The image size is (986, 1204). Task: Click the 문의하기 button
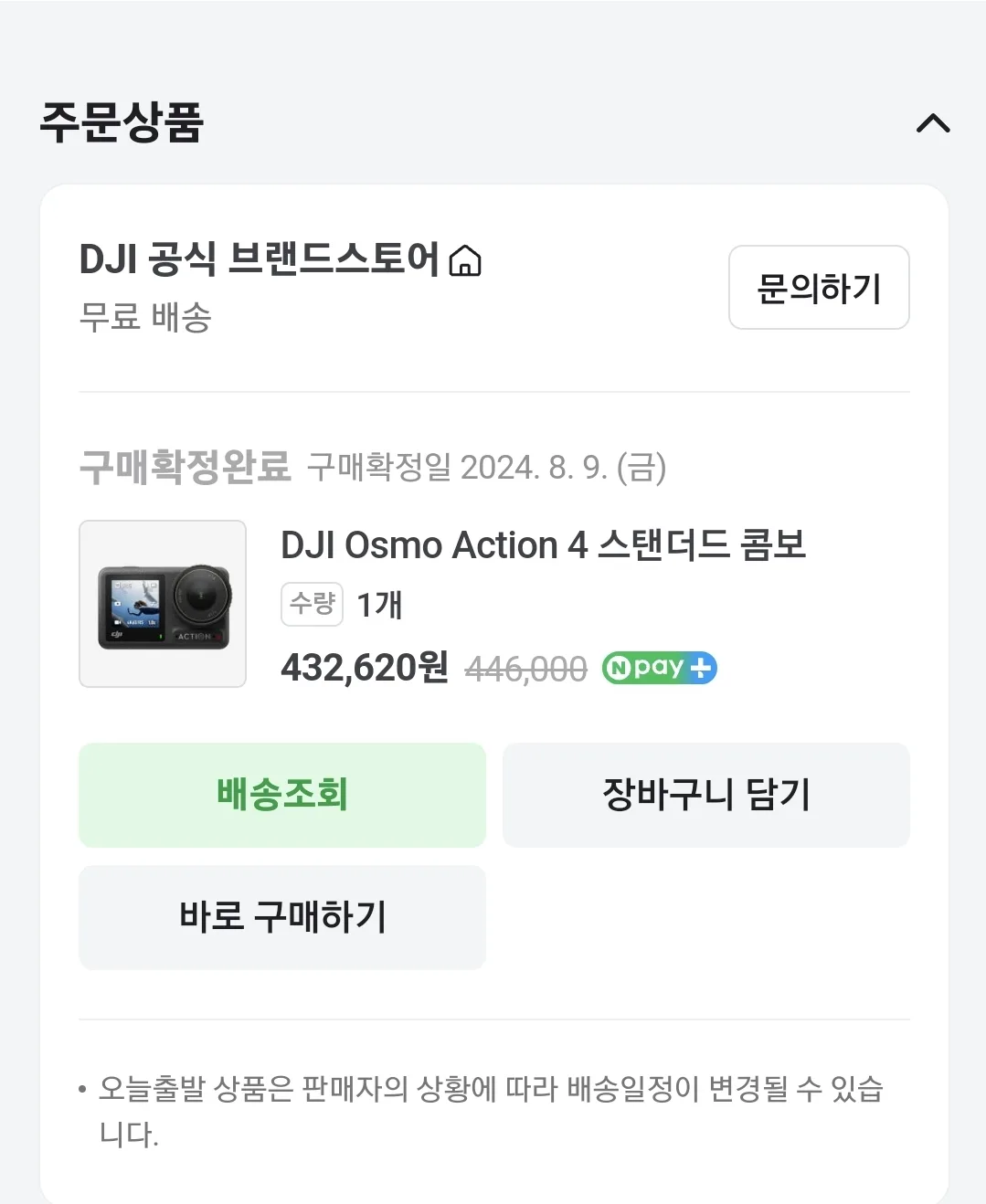click(x=819, y=288)
